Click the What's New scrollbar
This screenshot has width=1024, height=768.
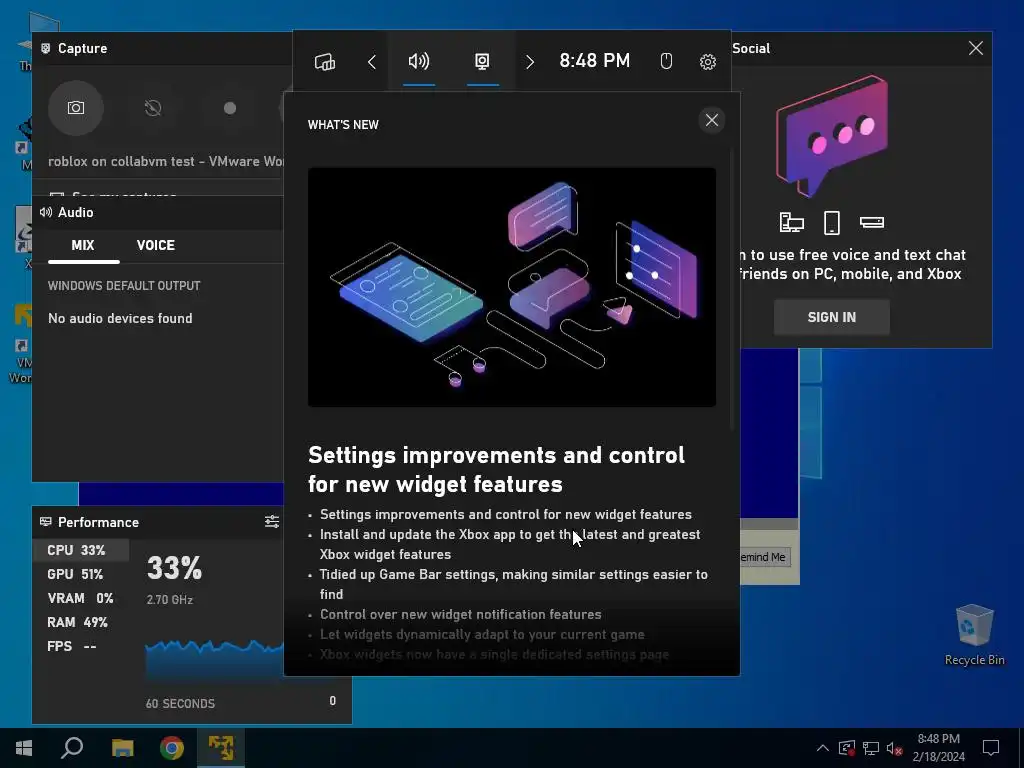[732, 291]
